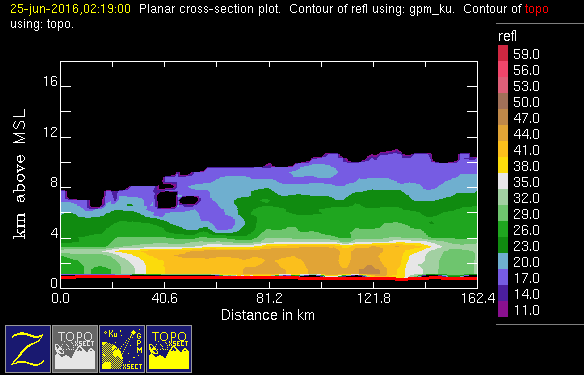Click the red 'topo' text in title
Image resolution: width=584 pixels, height=375 pixels.
coord(536,9)
